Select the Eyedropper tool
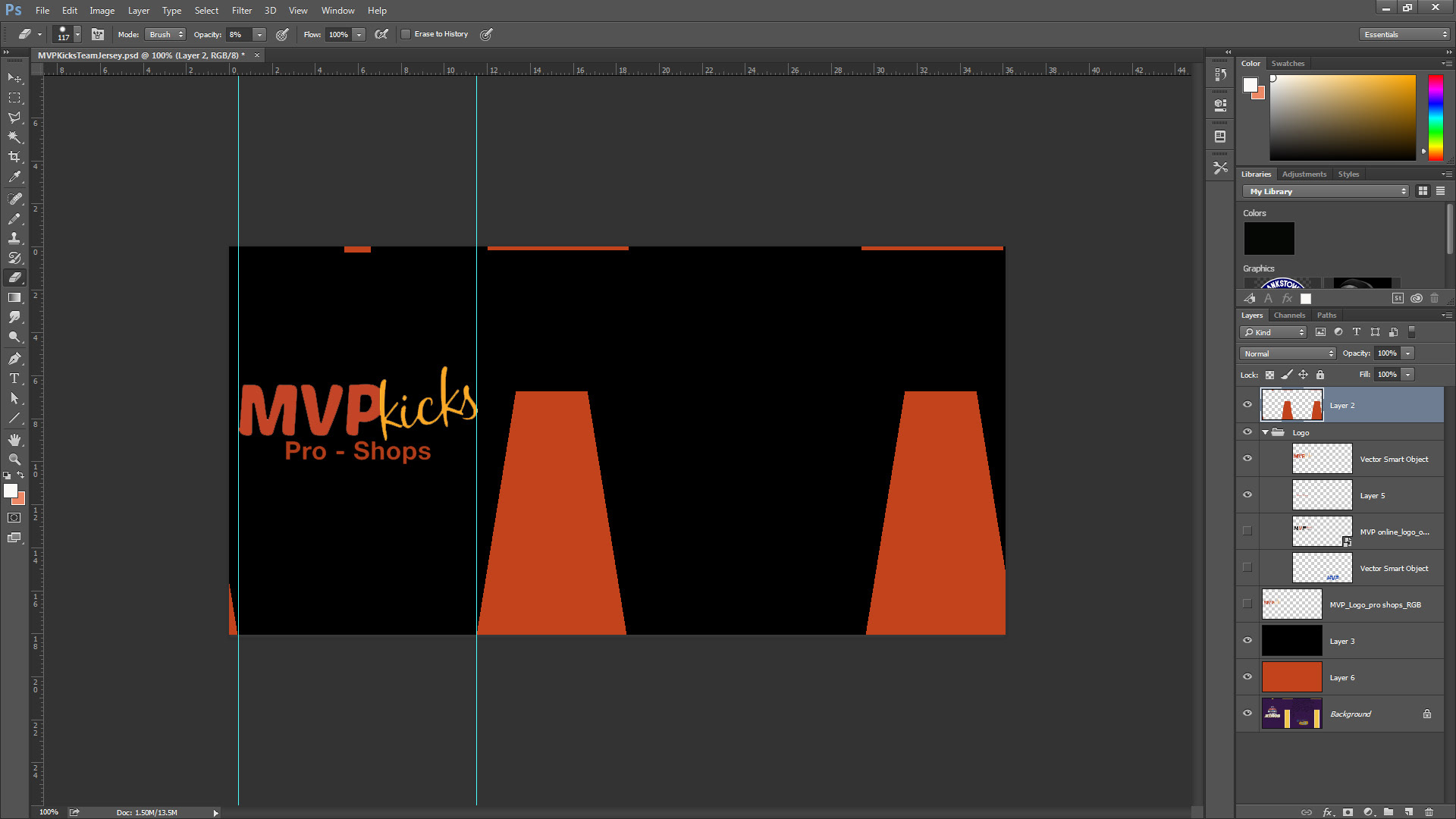This screenshot has height=819, width=1456. point(14,177)
